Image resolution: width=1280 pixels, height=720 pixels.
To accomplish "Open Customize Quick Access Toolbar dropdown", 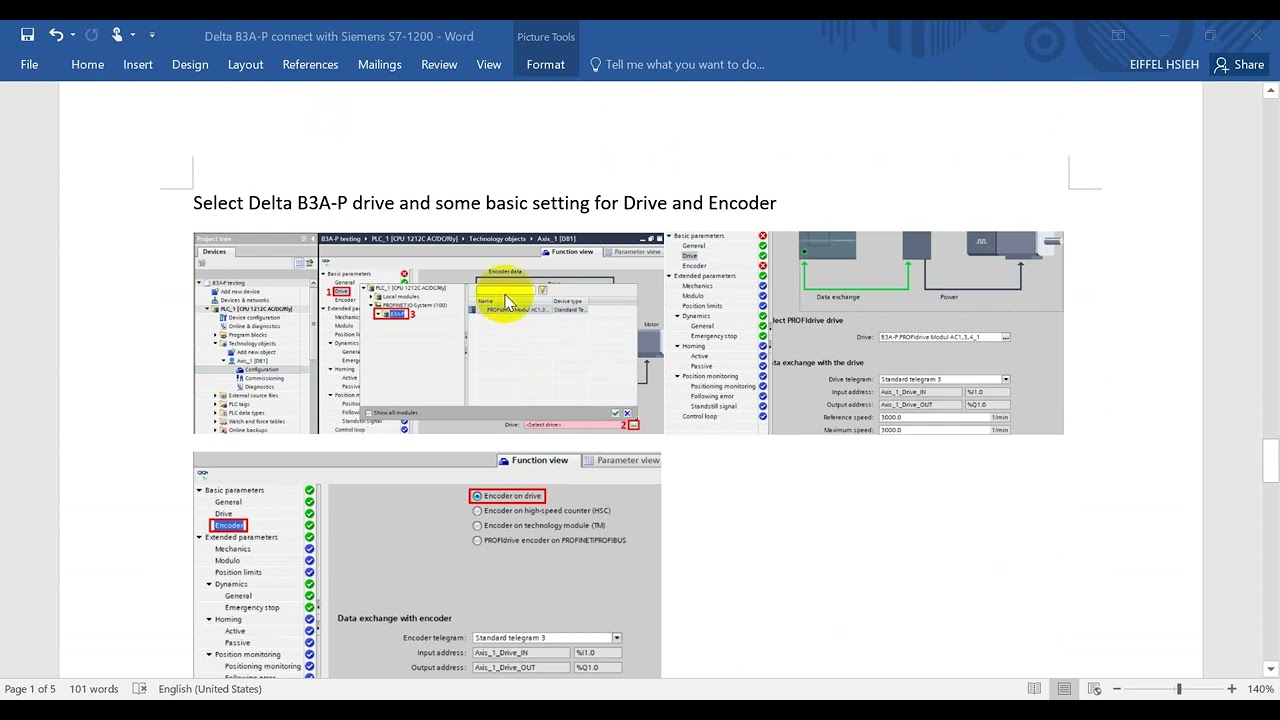I will click(152, 36).
